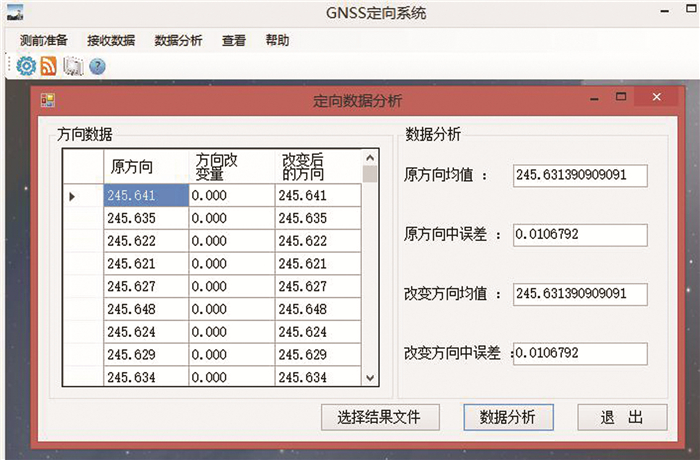Select 原方向 cell 245.624
Viewport: 700px width, 460px height.
(x=146, y=332)
